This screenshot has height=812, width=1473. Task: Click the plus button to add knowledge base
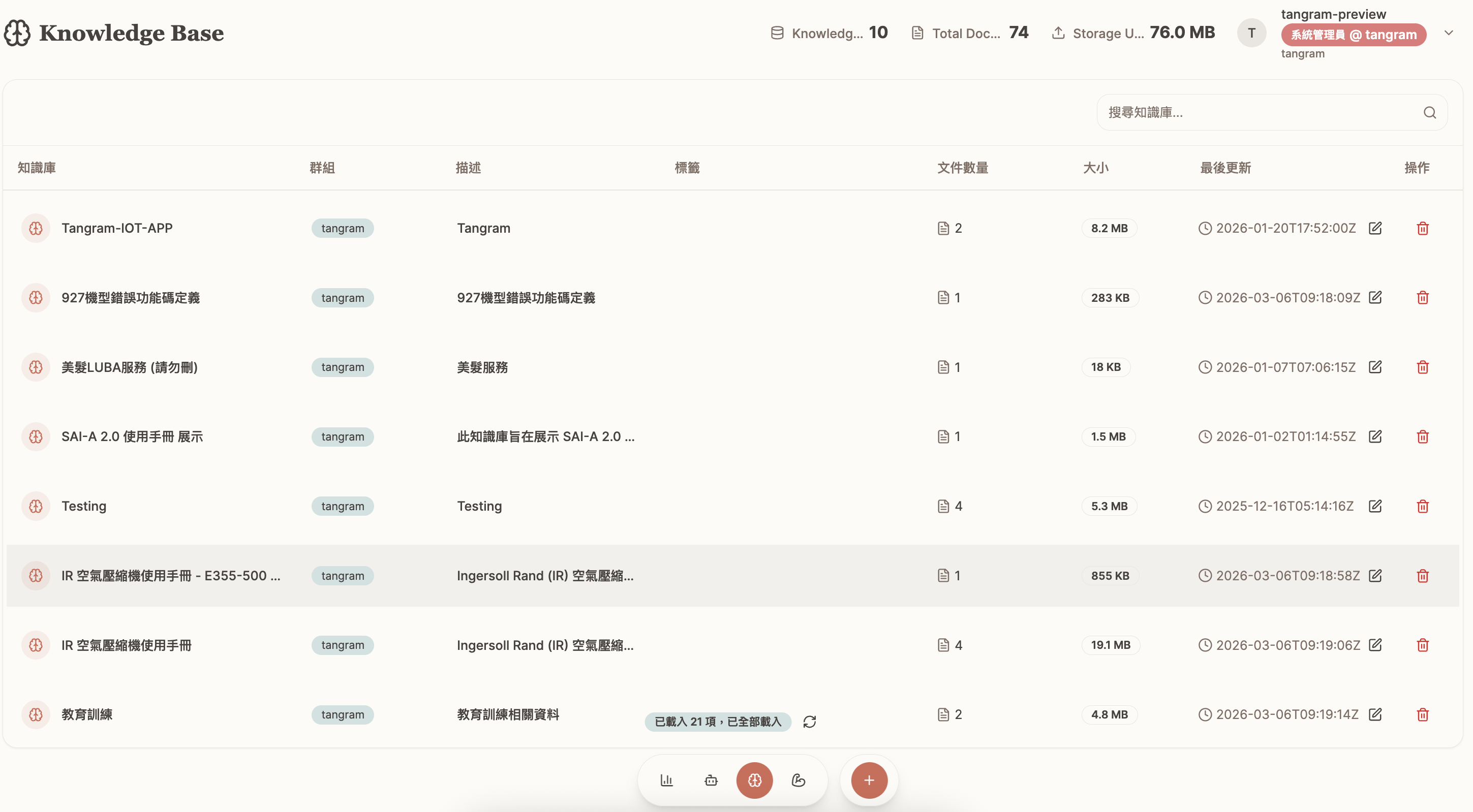tap(869, 780)
